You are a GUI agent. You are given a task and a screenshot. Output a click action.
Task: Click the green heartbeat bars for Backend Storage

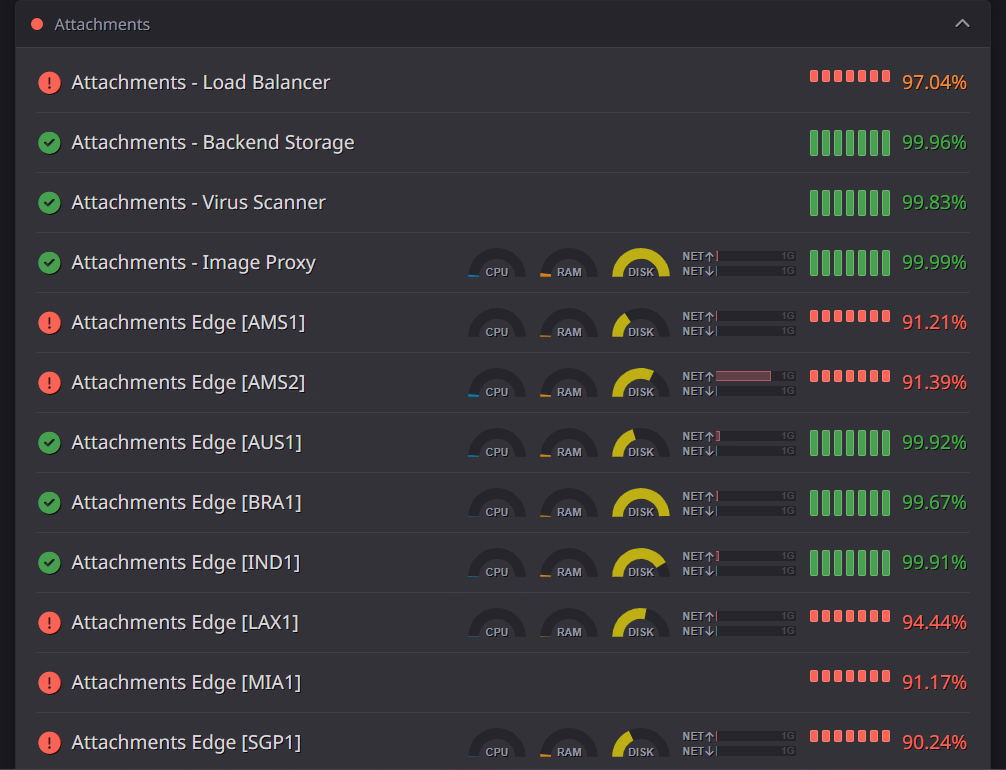pos(849,143)
